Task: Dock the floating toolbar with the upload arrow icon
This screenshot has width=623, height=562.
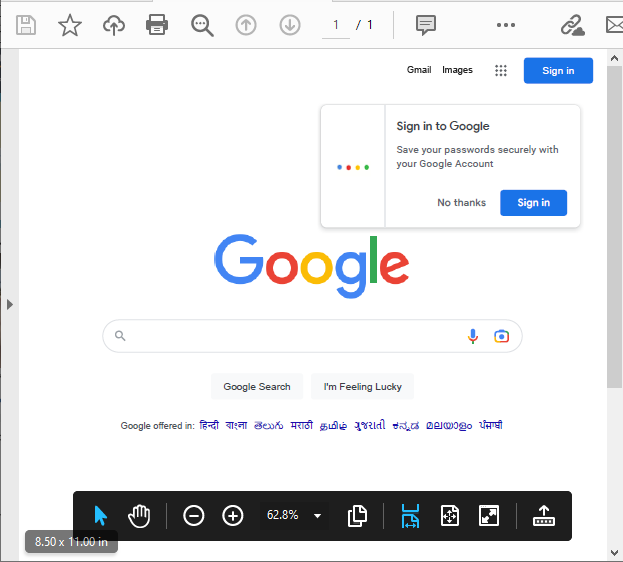Action: [x=544, y=516]
